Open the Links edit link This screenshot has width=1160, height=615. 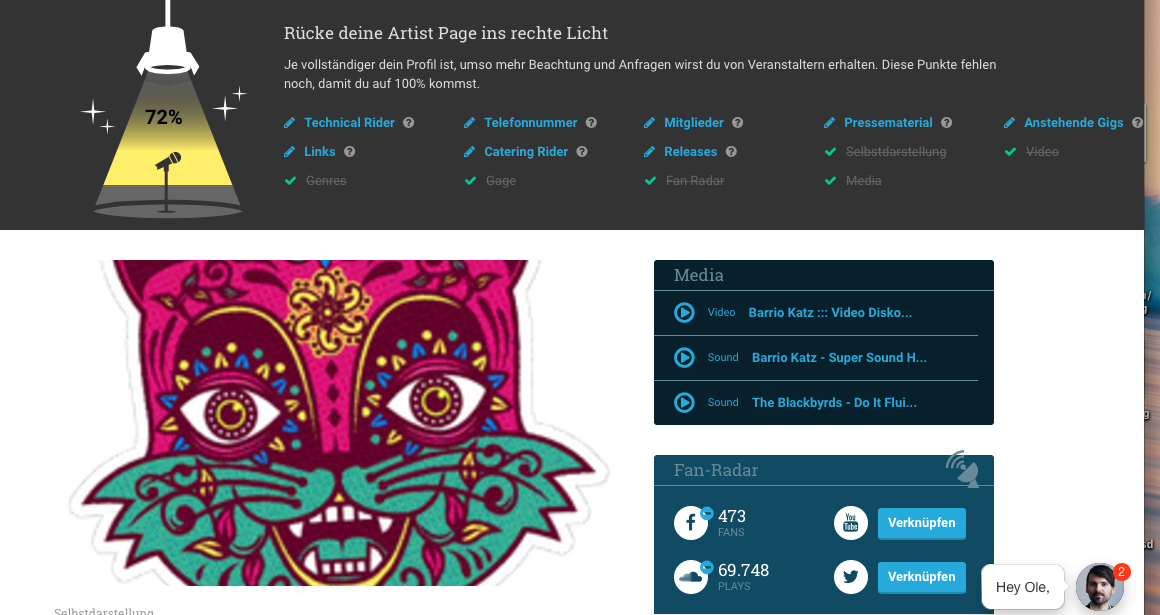coord(320,152)
